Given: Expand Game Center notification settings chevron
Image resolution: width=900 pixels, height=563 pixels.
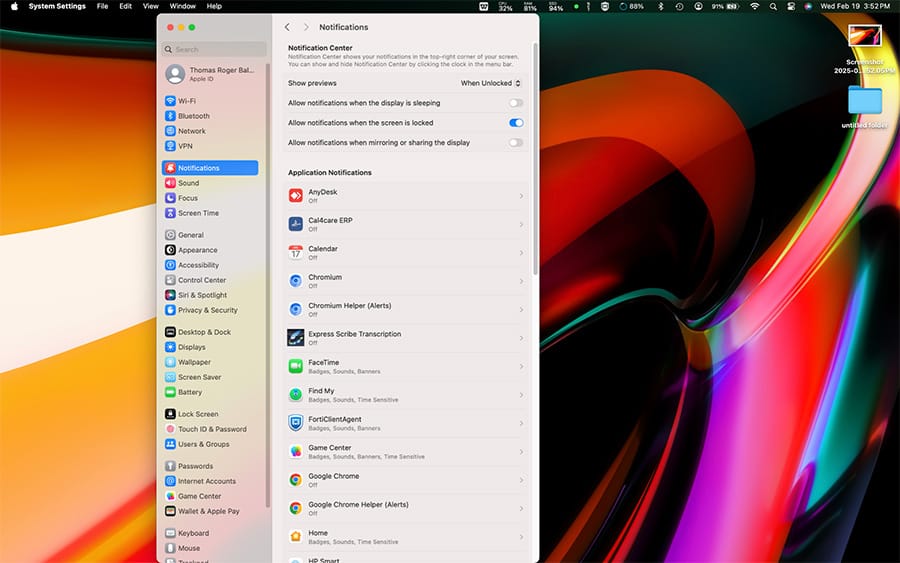Looking at the screenshot, I should point(521,452).
